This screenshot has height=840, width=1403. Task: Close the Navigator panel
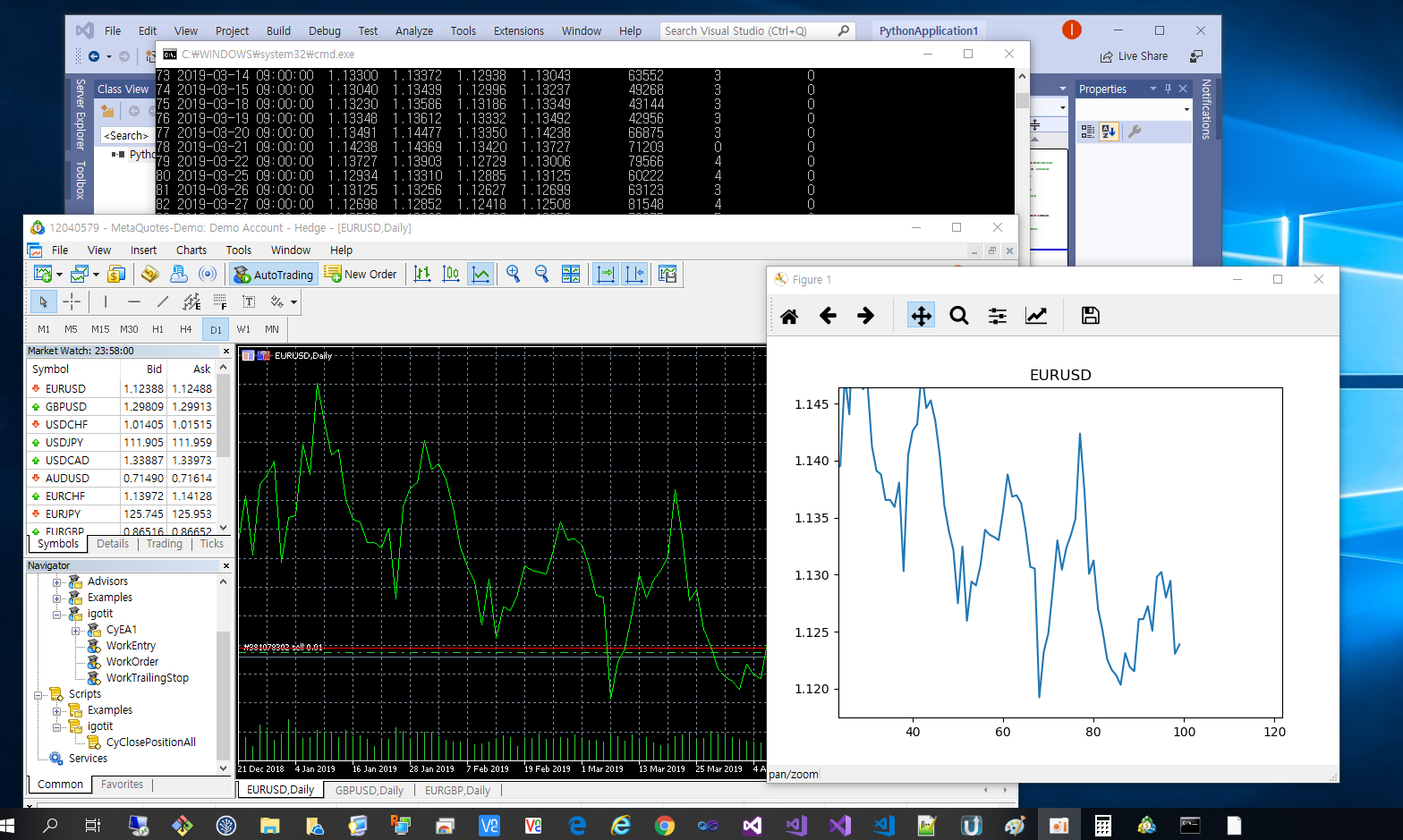coord(225,565)
